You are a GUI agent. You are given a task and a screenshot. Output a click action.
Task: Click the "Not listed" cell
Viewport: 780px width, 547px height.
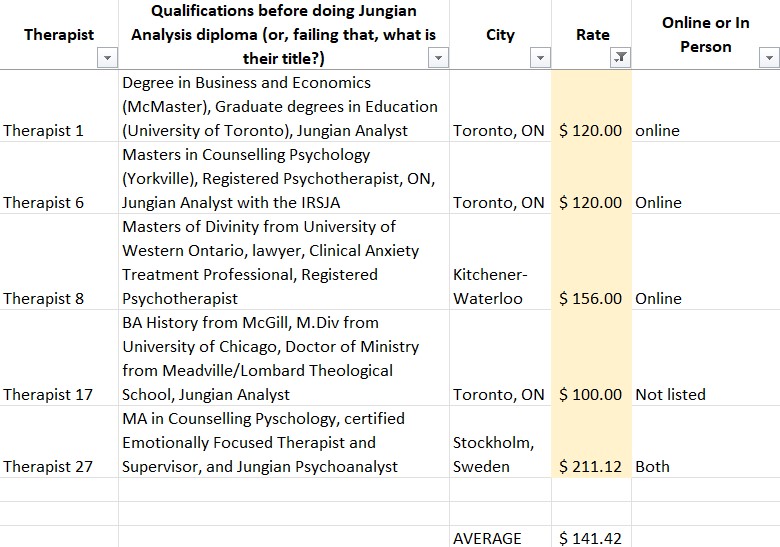point(670,394)
